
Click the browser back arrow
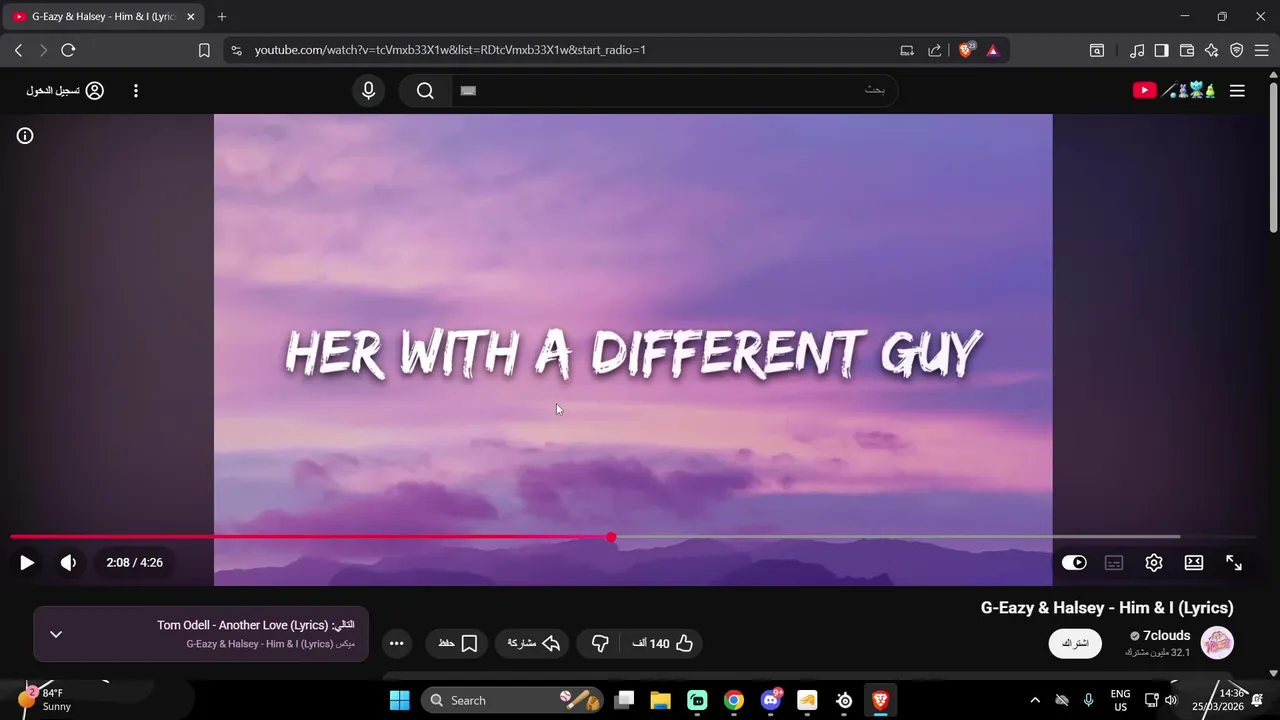tap(18, 50)
